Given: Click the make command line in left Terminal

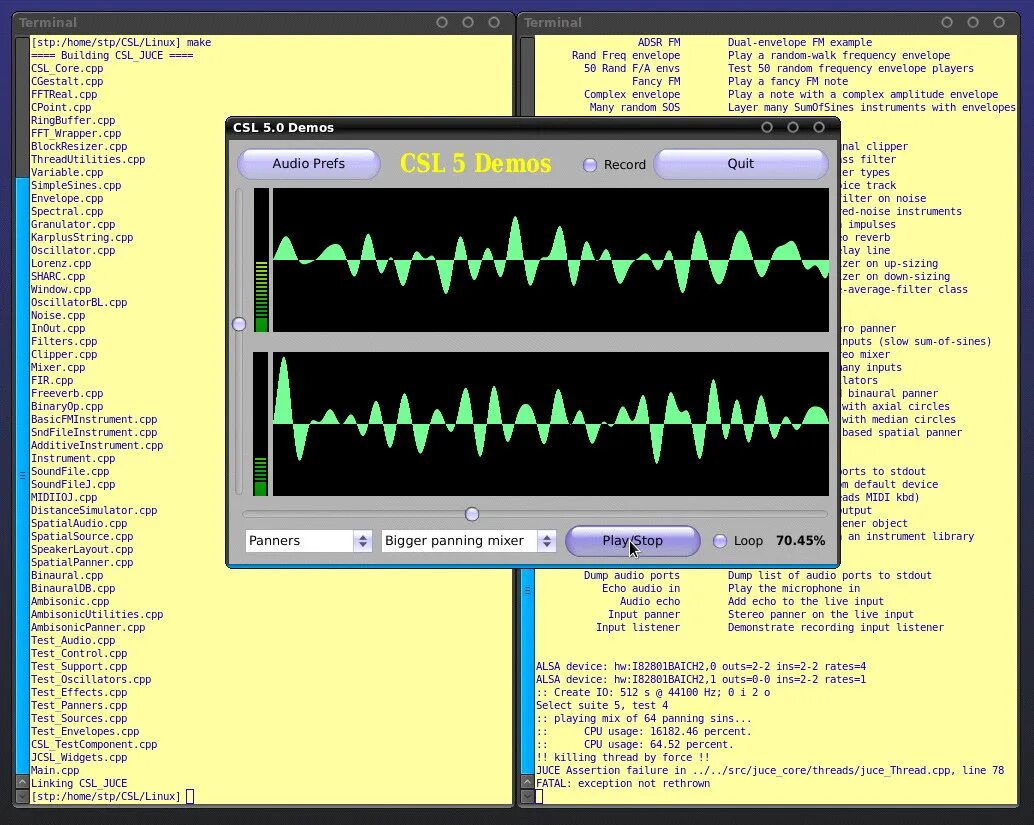Looking at the screenshot, I should (121, 42).
